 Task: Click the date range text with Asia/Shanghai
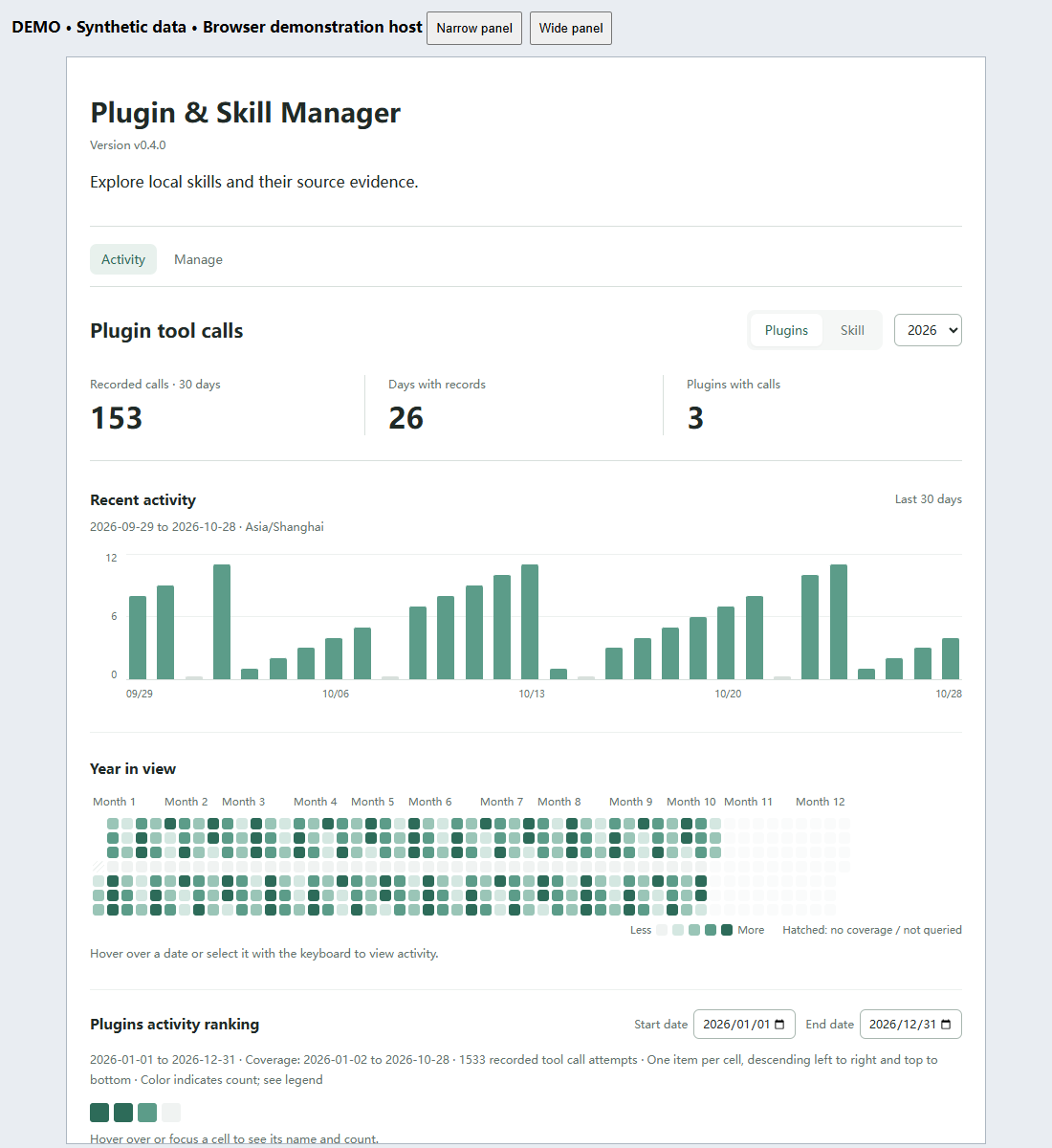click(207, 527)
